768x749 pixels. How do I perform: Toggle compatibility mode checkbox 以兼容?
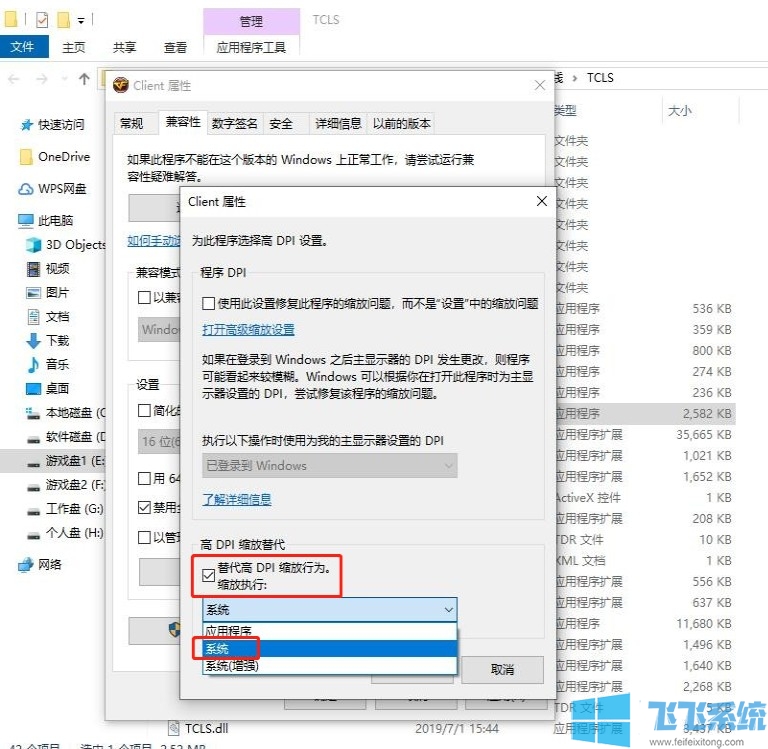(x=144, y=297)
